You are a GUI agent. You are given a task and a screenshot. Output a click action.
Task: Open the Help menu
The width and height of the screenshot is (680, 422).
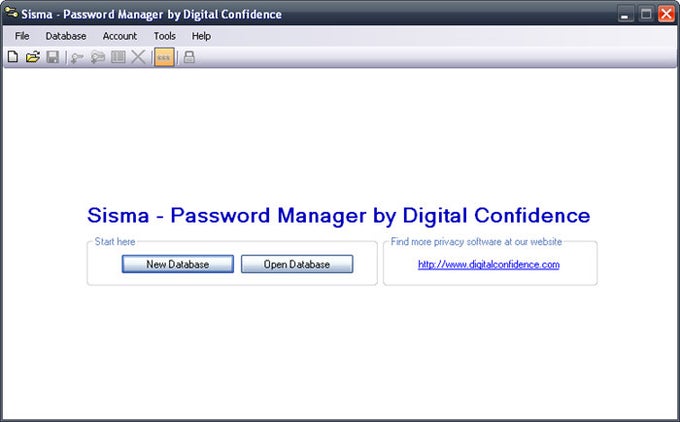[x=201, y=36]
